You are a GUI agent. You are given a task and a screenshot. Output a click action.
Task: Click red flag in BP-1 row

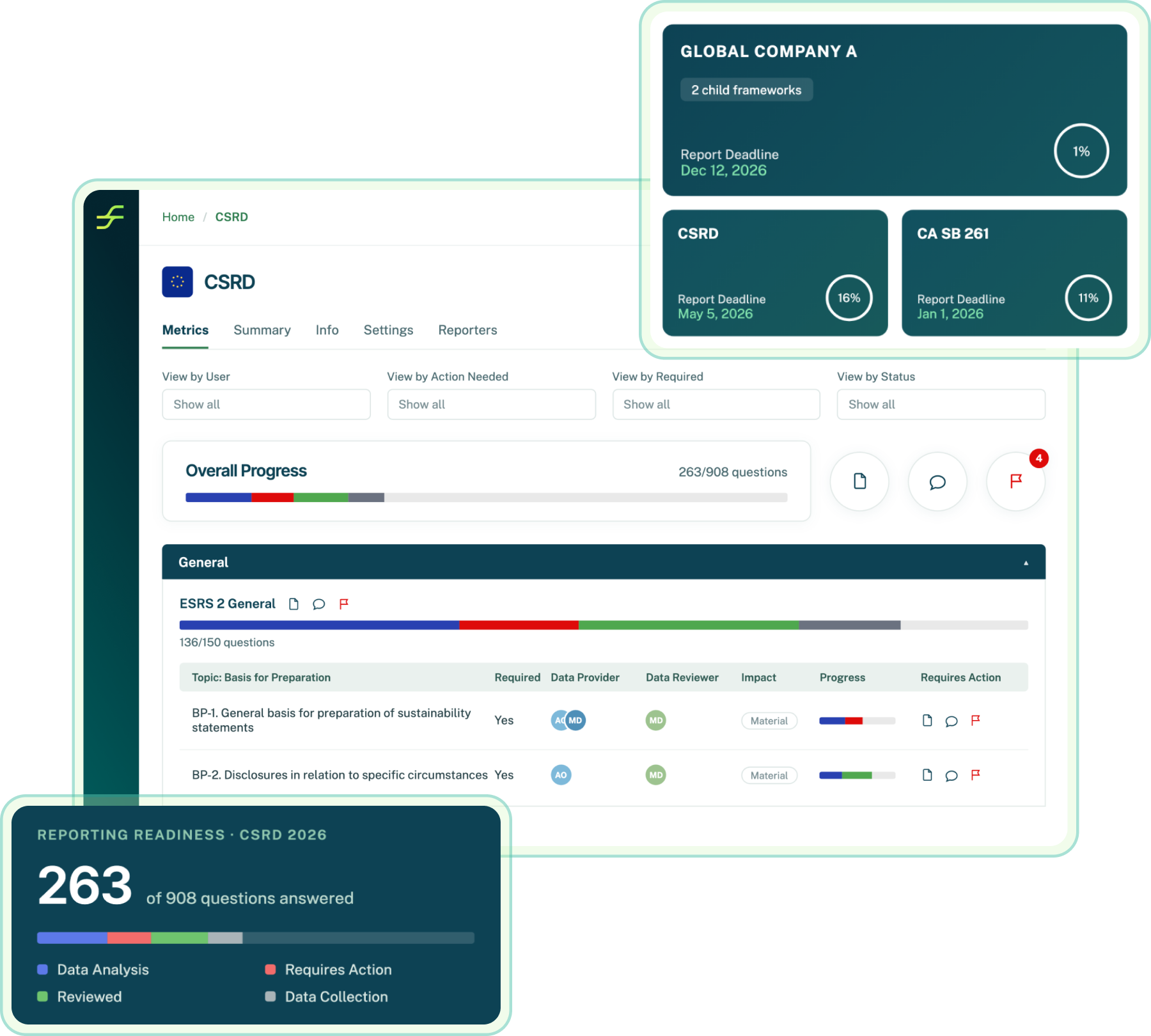[975, 721]
